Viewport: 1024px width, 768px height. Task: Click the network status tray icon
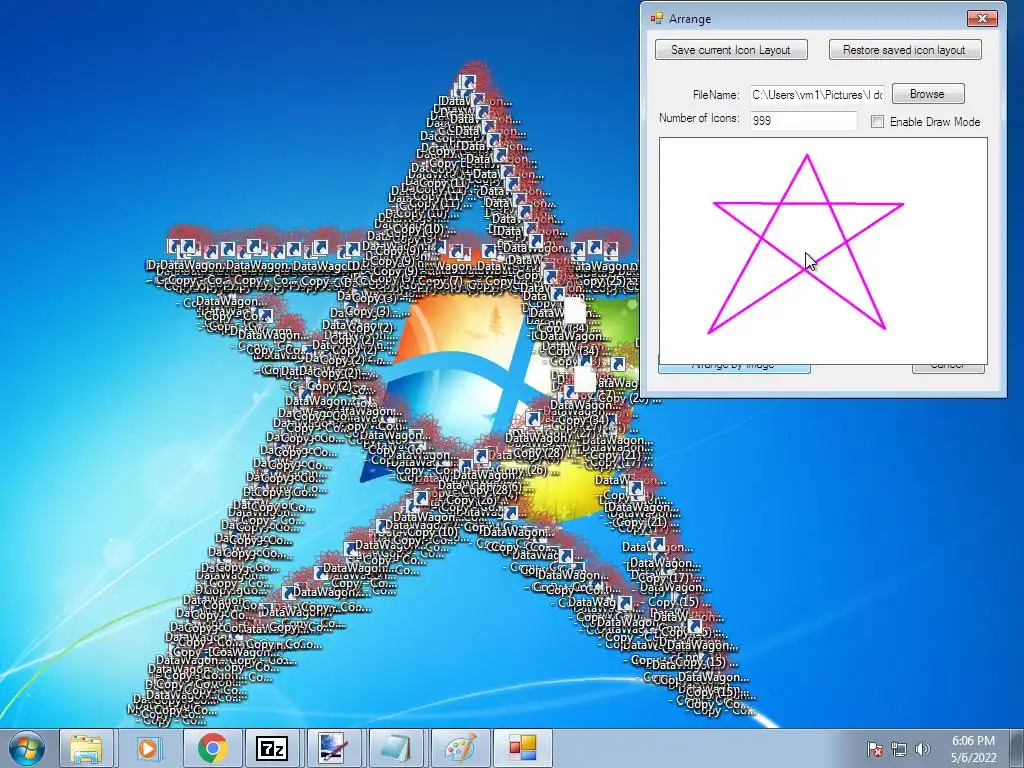click(x=899, y=750)
